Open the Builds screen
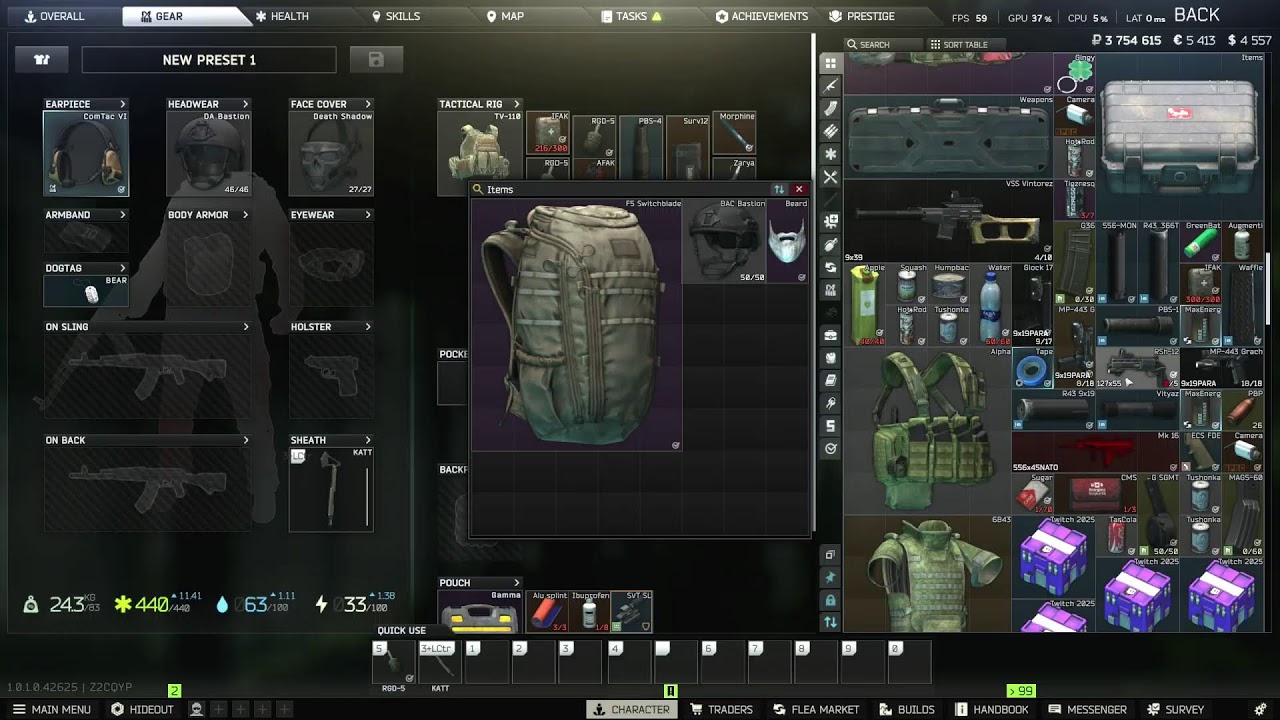The height and width of the screenshot is (720, 1280). coord(907,709)
